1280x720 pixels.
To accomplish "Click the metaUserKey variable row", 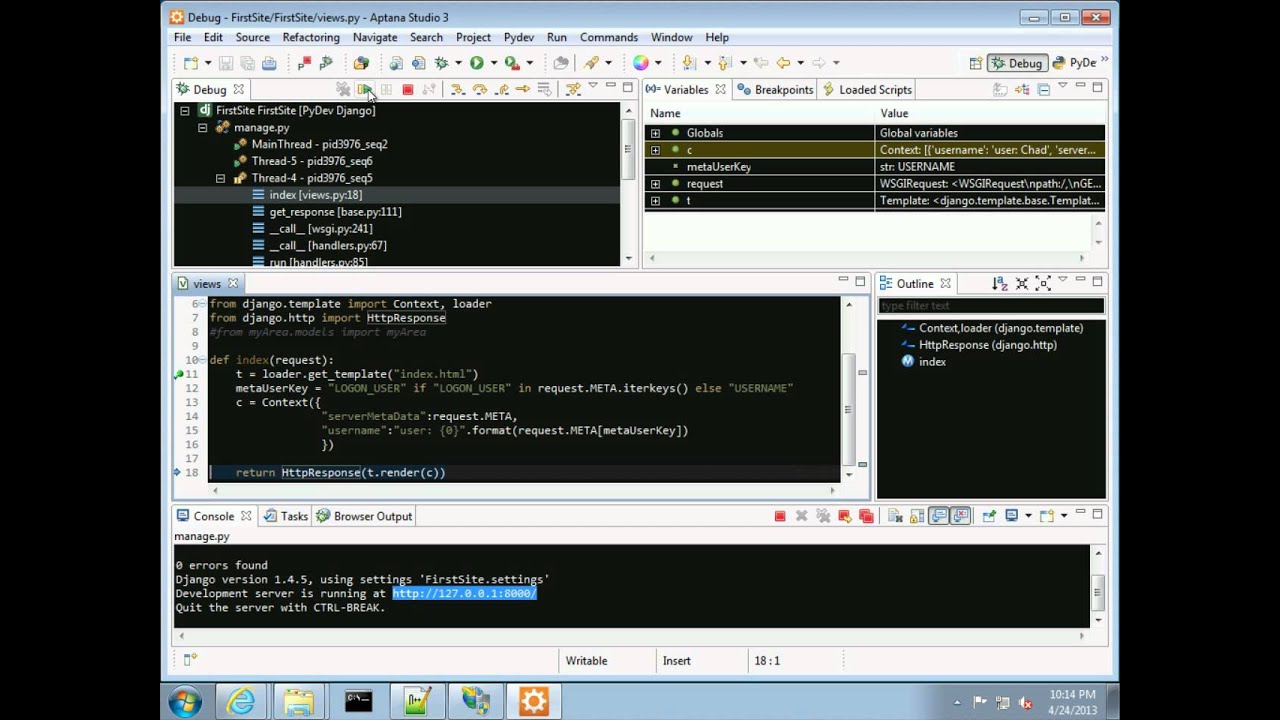I will pos(875,167).
